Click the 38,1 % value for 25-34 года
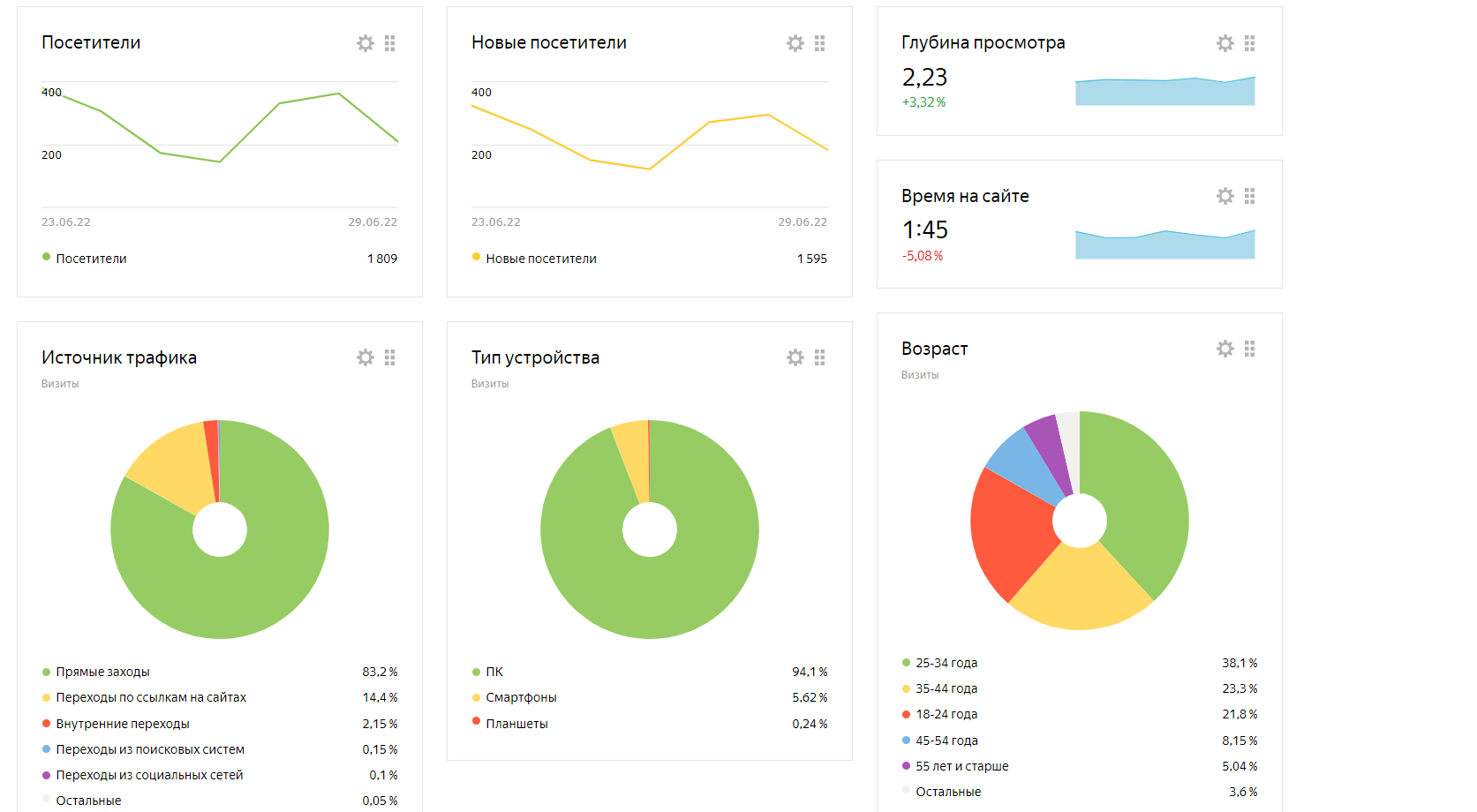The height and width of the screenshot is (812, 1477). point(1240,663)
